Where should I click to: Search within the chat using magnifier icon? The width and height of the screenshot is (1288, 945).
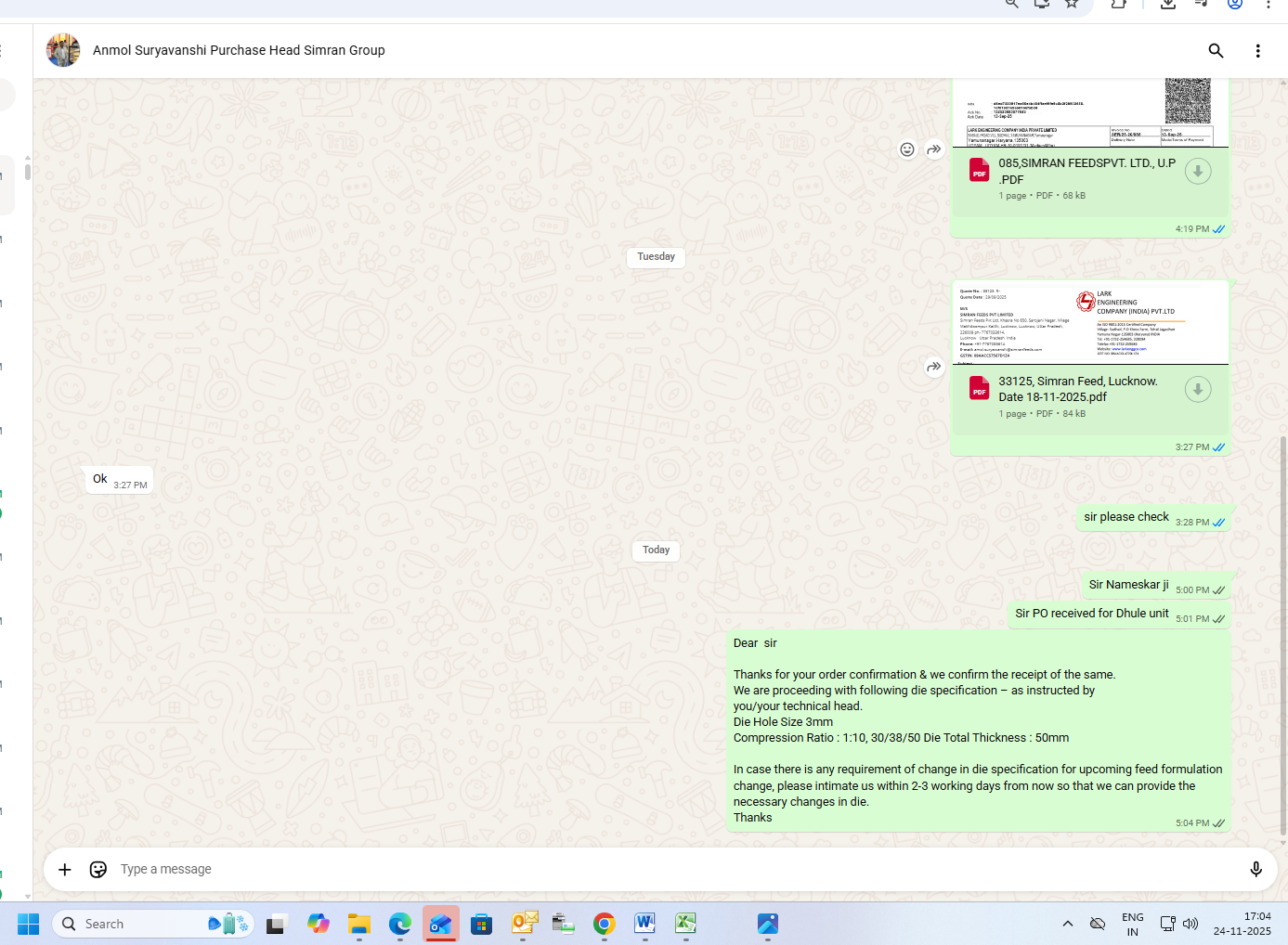point(1216,51)
